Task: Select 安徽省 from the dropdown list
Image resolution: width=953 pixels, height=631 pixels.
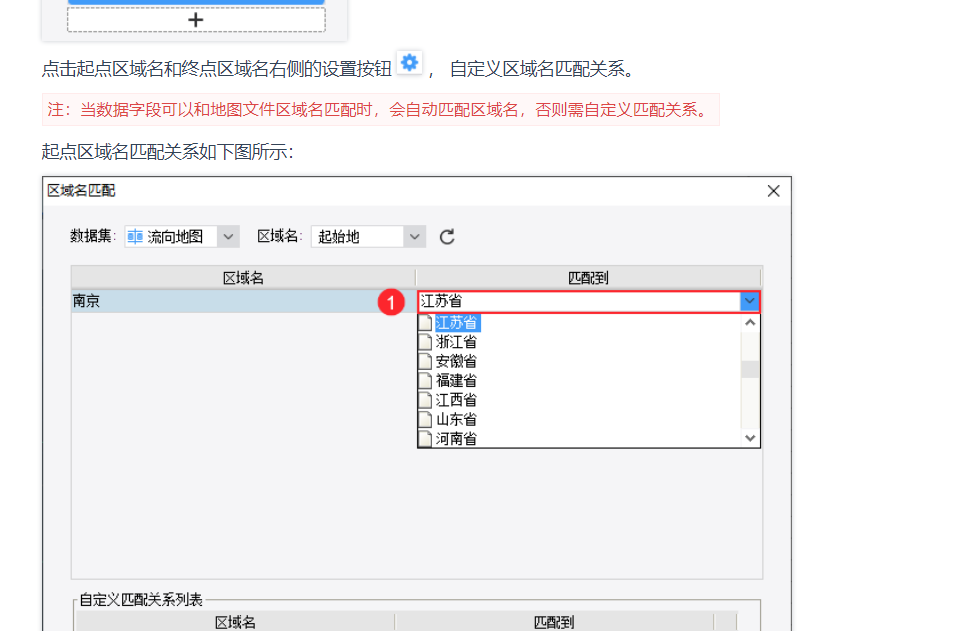Action: point(456,361)
